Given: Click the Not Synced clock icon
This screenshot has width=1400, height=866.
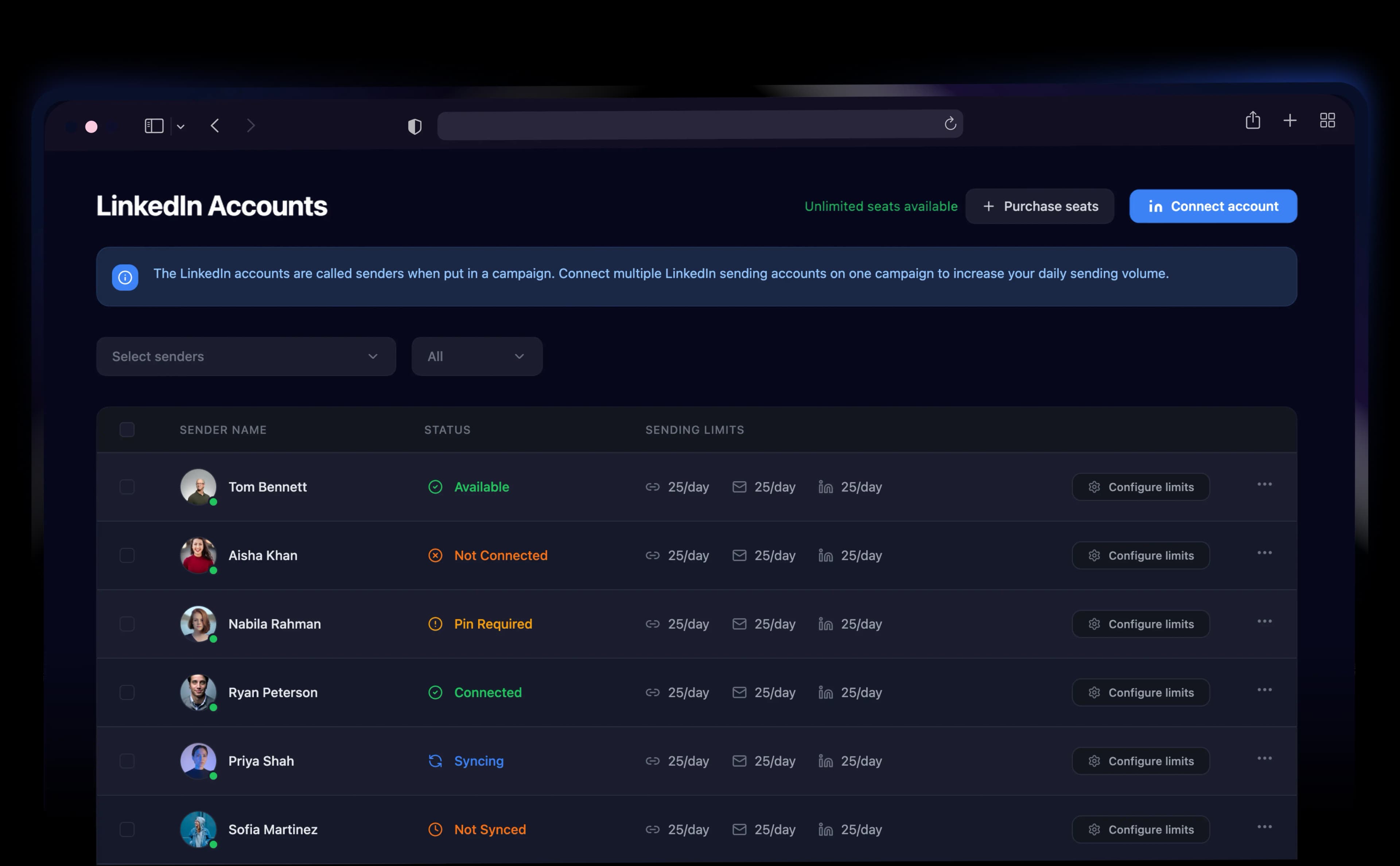Looking at the screenshot, I should pos(435,829).
